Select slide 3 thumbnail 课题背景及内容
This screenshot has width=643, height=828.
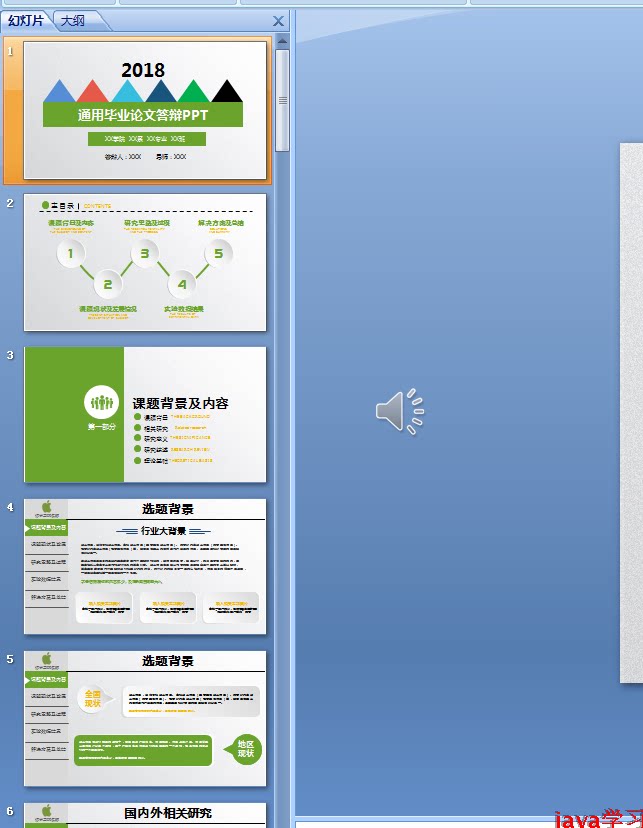145,415
